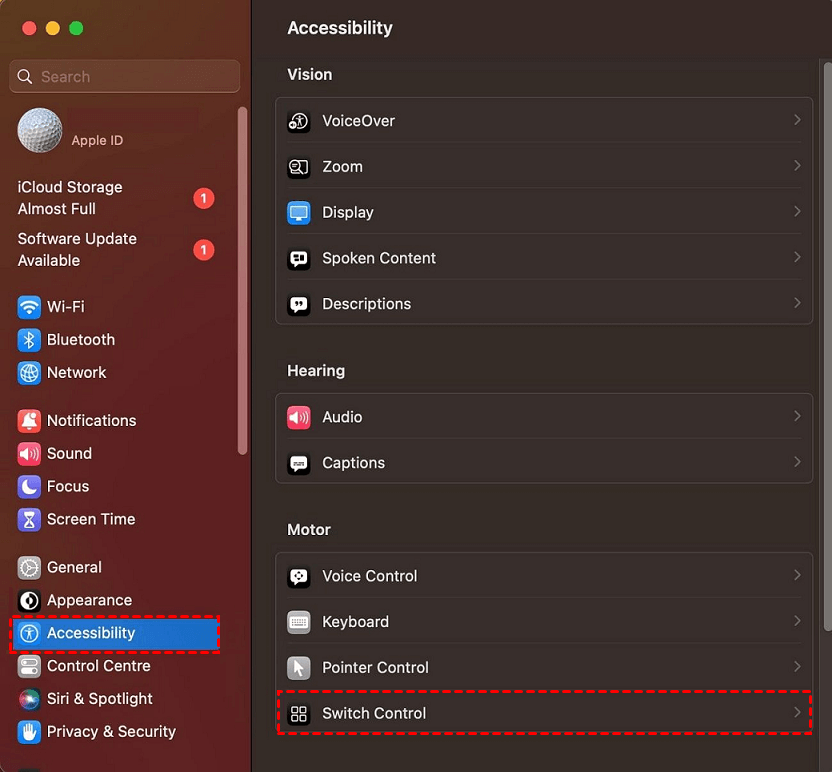Screen dimensions: 832x772
Task: Click the VoiceOver icon
Action: tap(299, 121)
